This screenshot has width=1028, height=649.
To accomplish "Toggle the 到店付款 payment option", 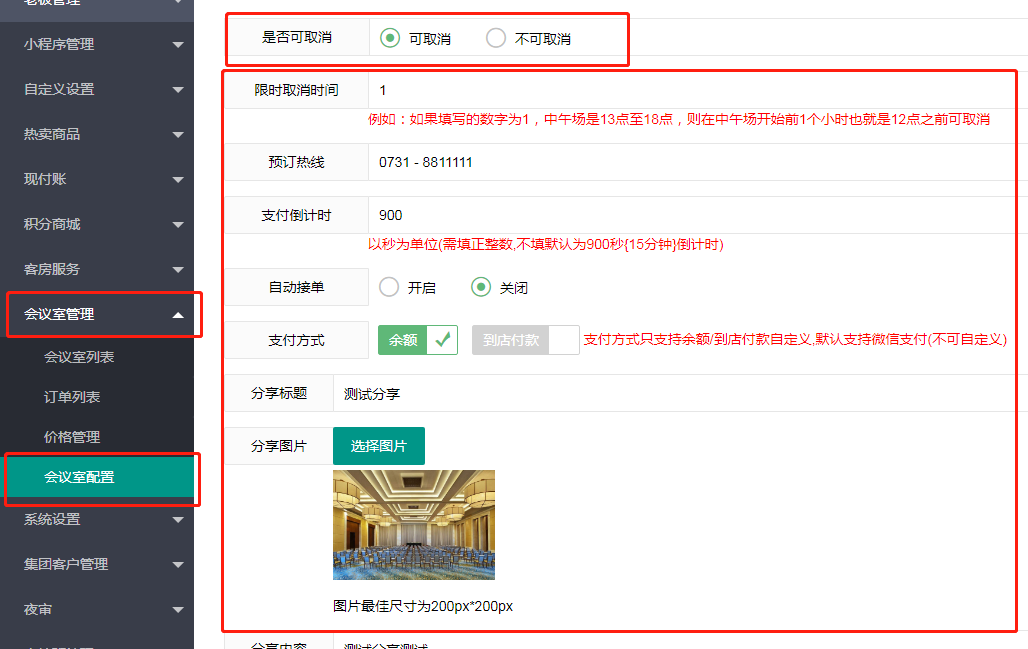I will pyautogui.click(x=525, y=340).
